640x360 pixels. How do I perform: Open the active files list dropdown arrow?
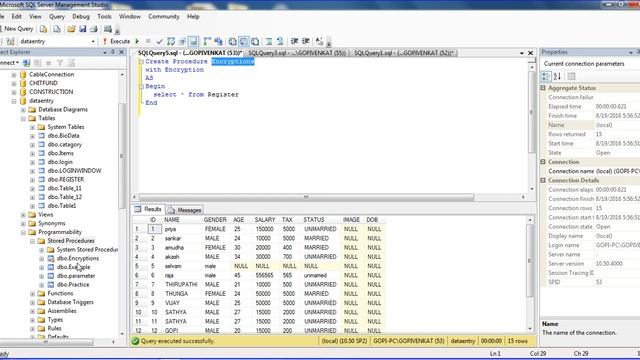522,53
